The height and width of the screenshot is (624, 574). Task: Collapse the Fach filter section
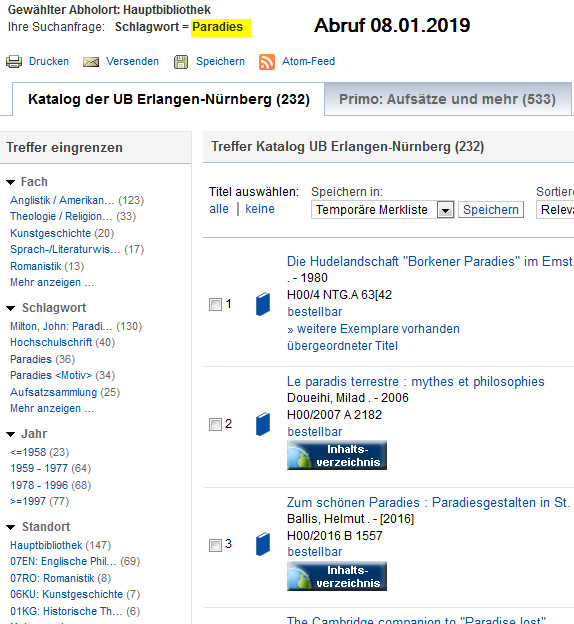point(11,182)
